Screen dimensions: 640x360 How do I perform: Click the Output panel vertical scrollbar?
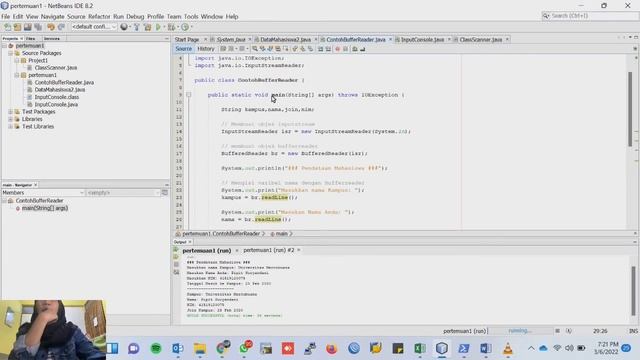pos(633,291)
